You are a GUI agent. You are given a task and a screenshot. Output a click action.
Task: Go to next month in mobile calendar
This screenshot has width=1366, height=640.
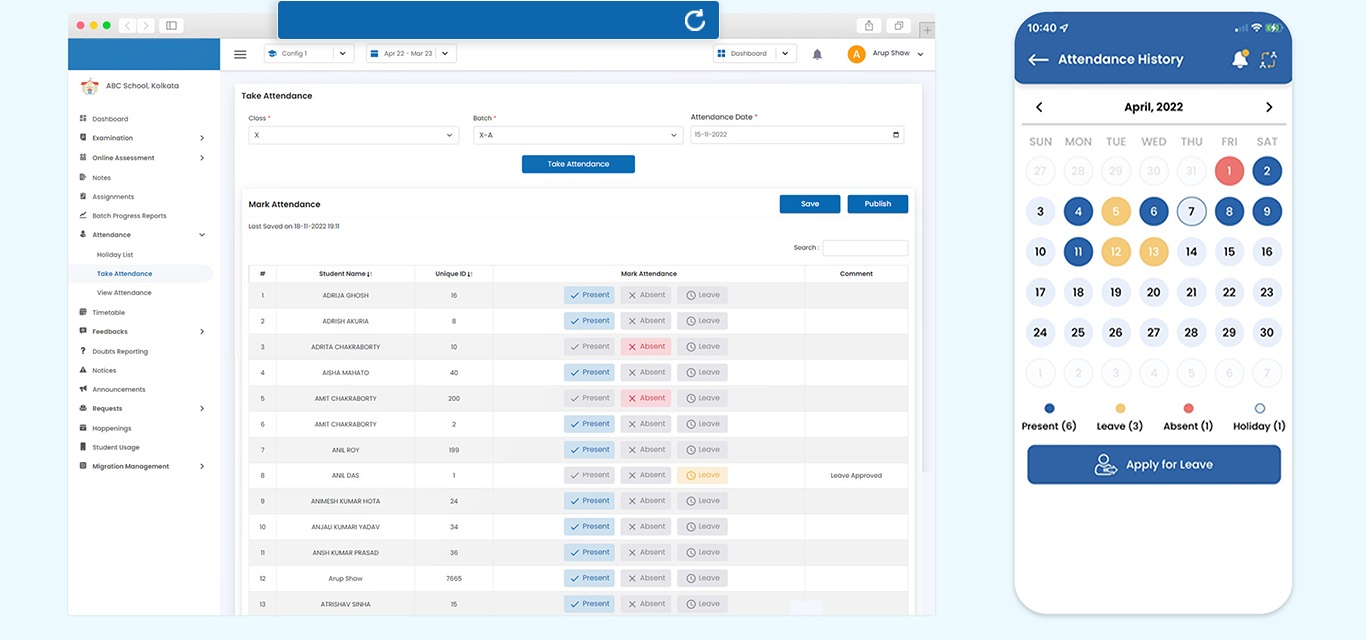tap(1269, 107)
